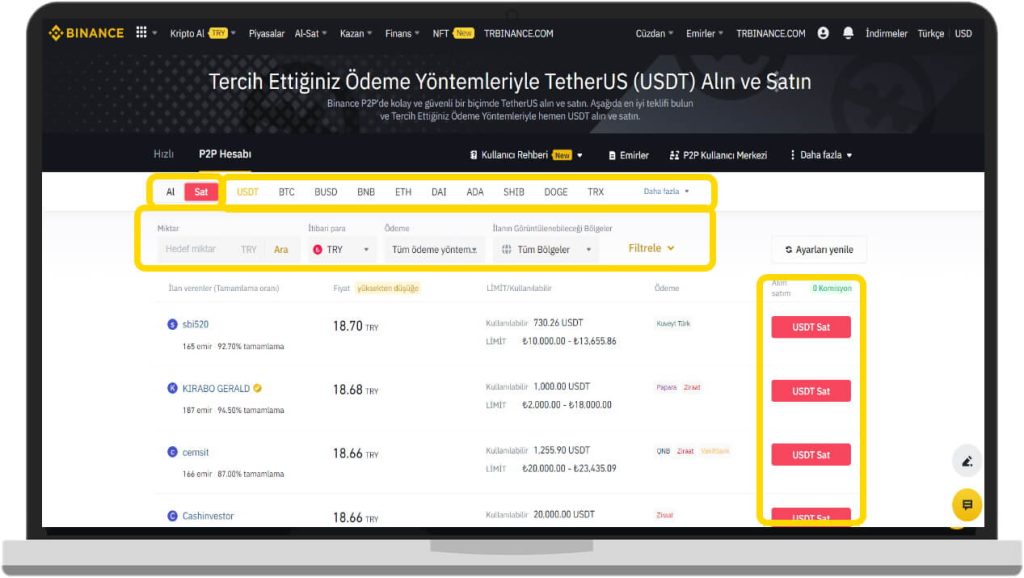Open the Tüm Bölgeler dropdown

point(547,249)
